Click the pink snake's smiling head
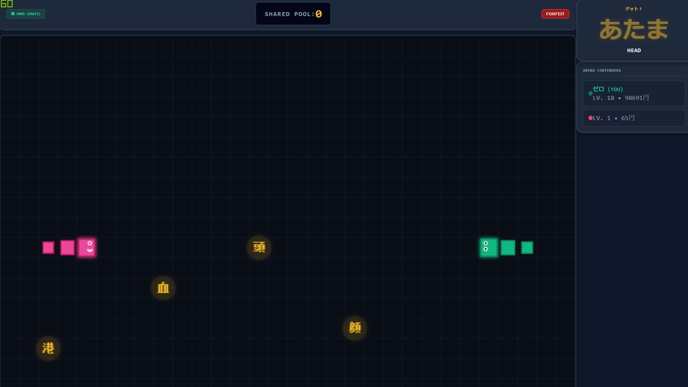Image resolution: width=688 pixels, height=387 pixels. click(x=86, y=247)
